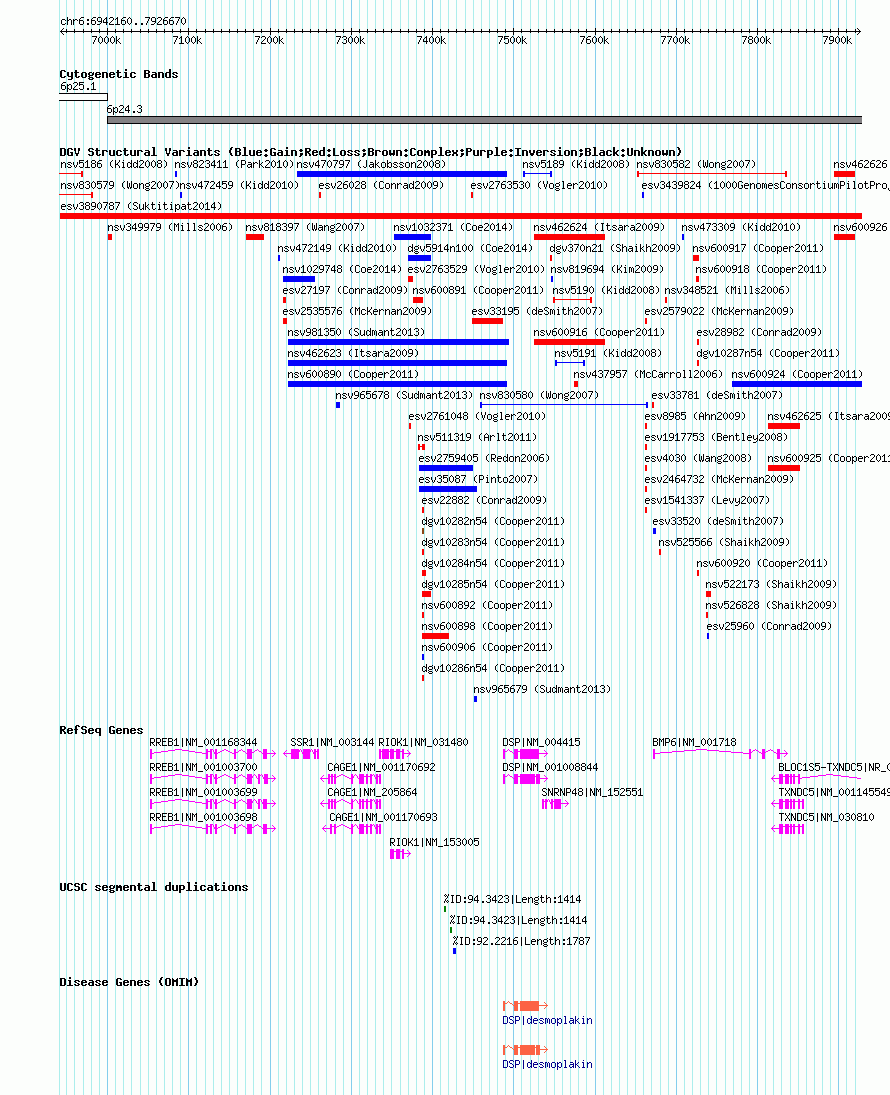Open variant nsv462624 (Itsara2009)
Image resolution: width=890 pixels, height=1095 pixels.
[599, 228]
